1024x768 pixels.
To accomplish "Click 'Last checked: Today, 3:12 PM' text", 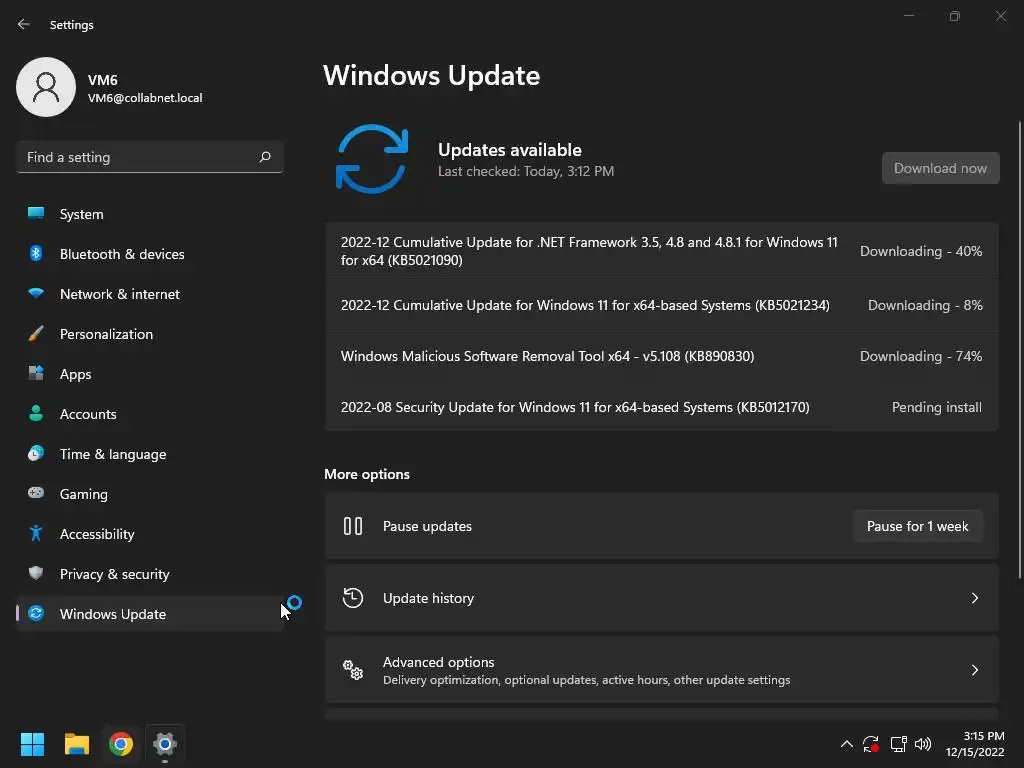I will 526,171.
